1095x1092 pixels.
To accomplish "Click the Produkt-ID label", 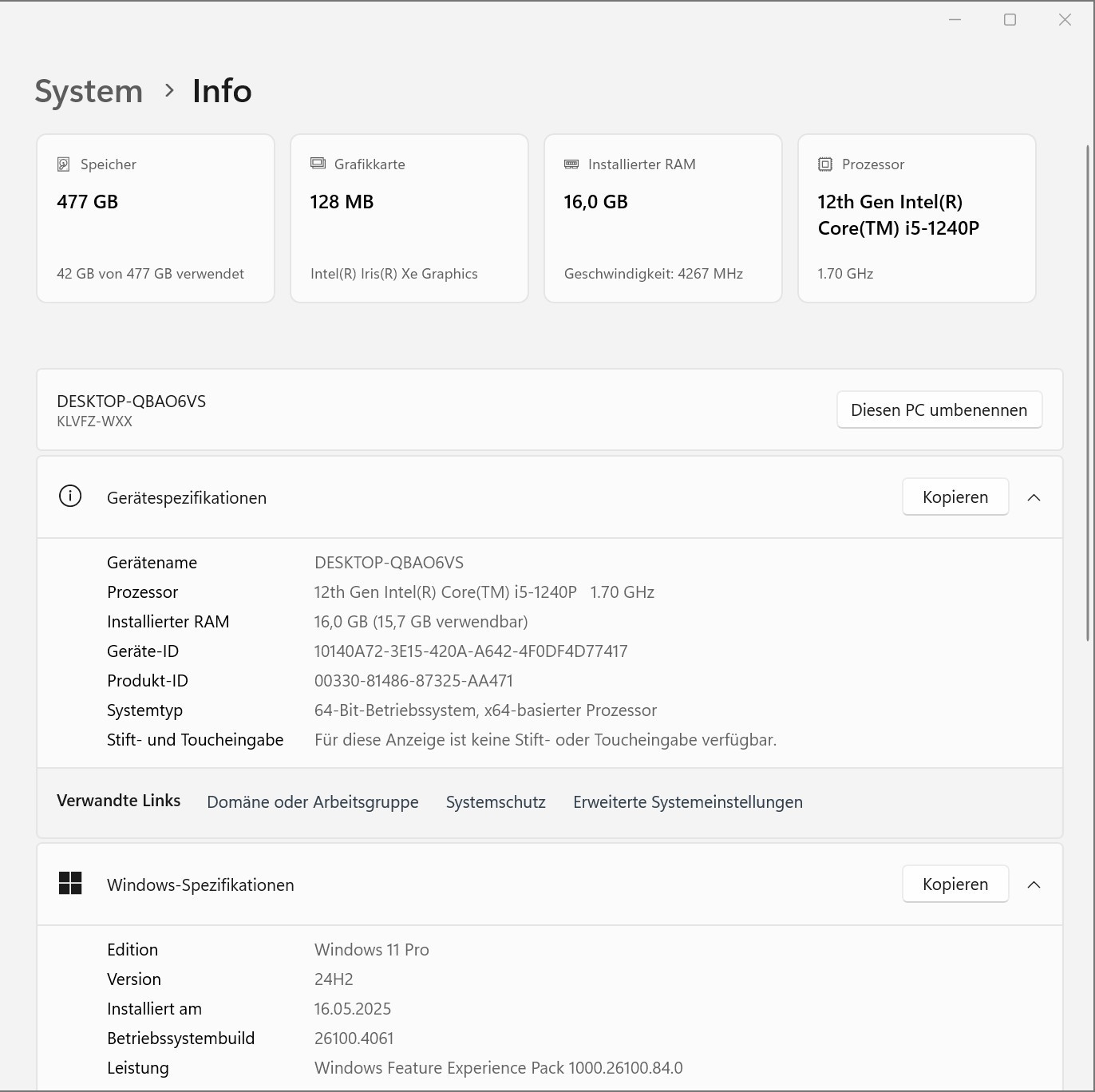I will [148, 681].
